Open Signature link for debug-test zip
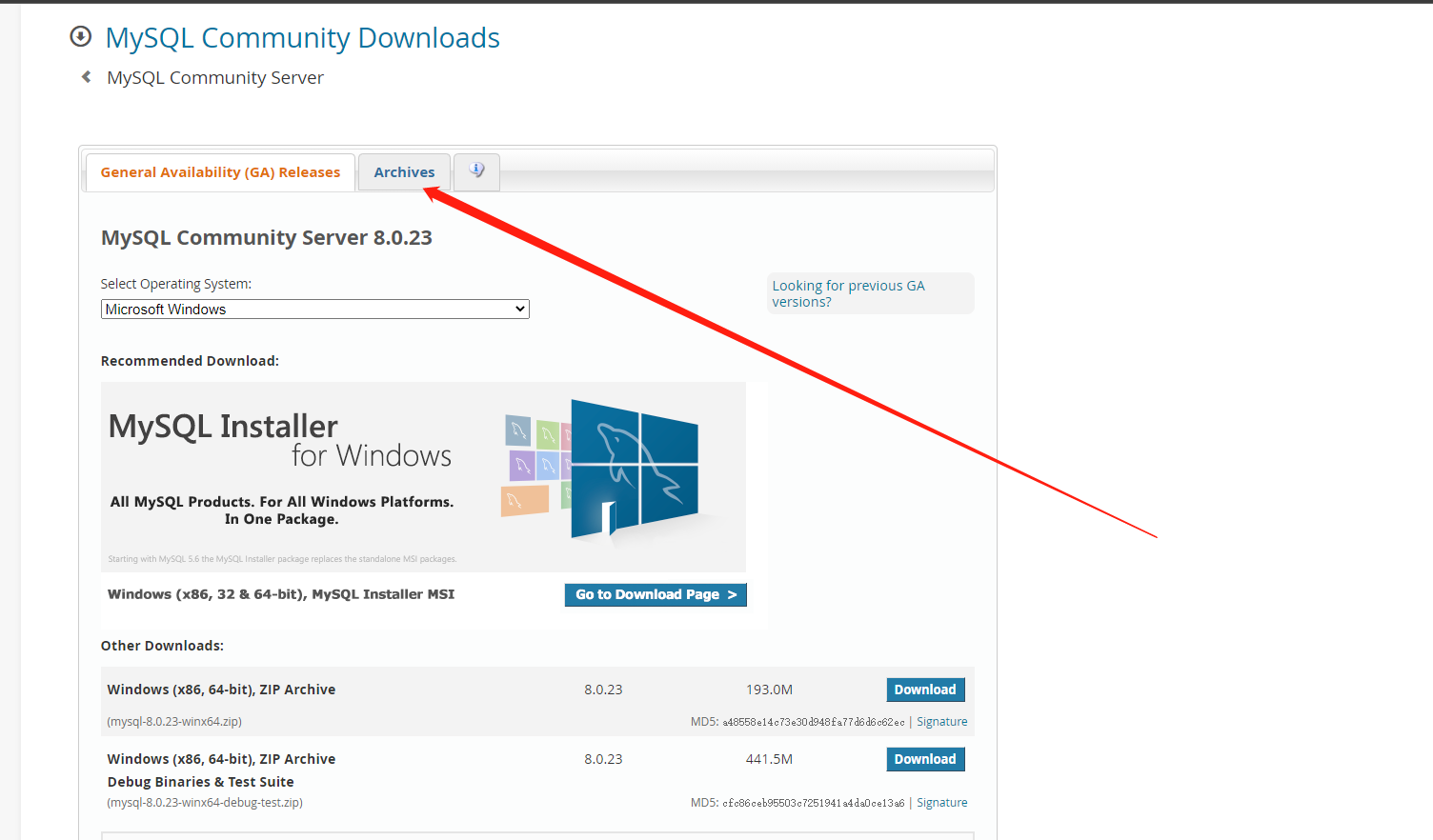This screenshot has height=840, width=1433. pos(941,803)
